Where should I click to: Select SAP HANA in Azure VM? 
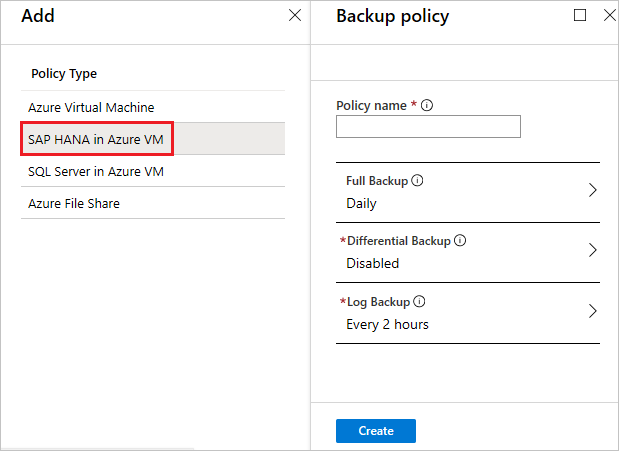coord(96,139)
